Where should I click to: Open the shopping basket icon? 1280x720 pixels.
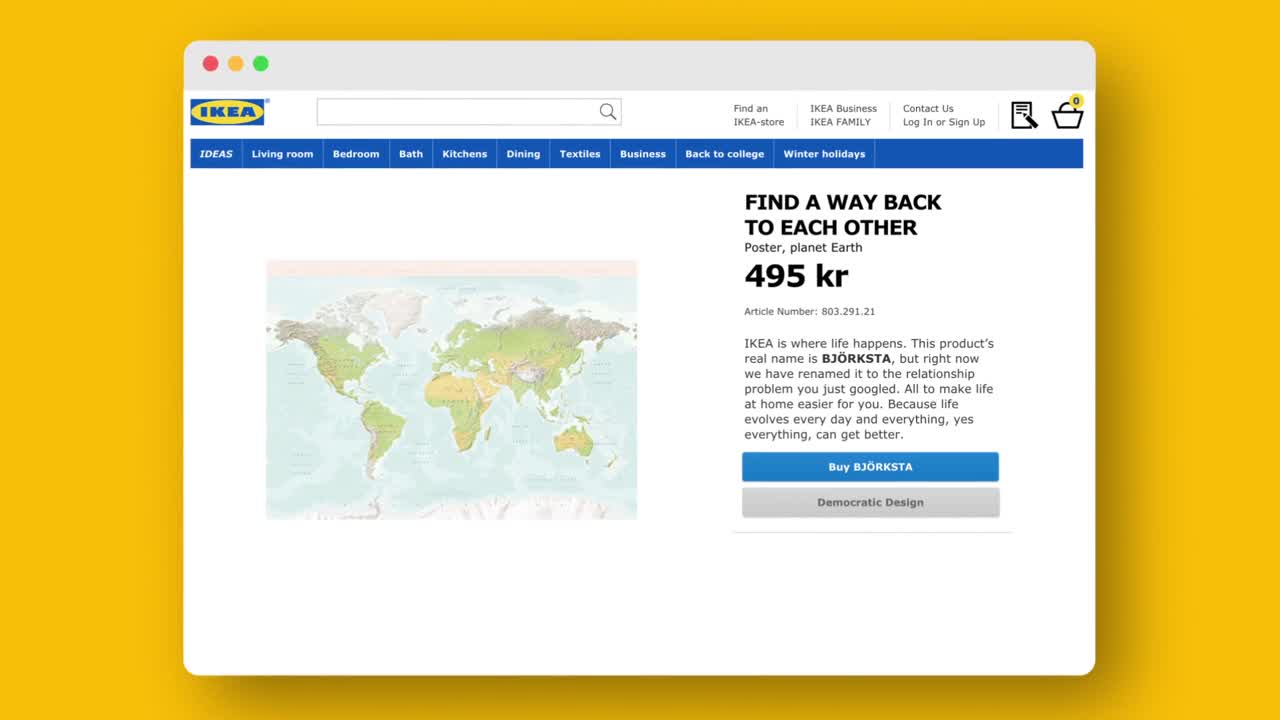click(1067, 116)
